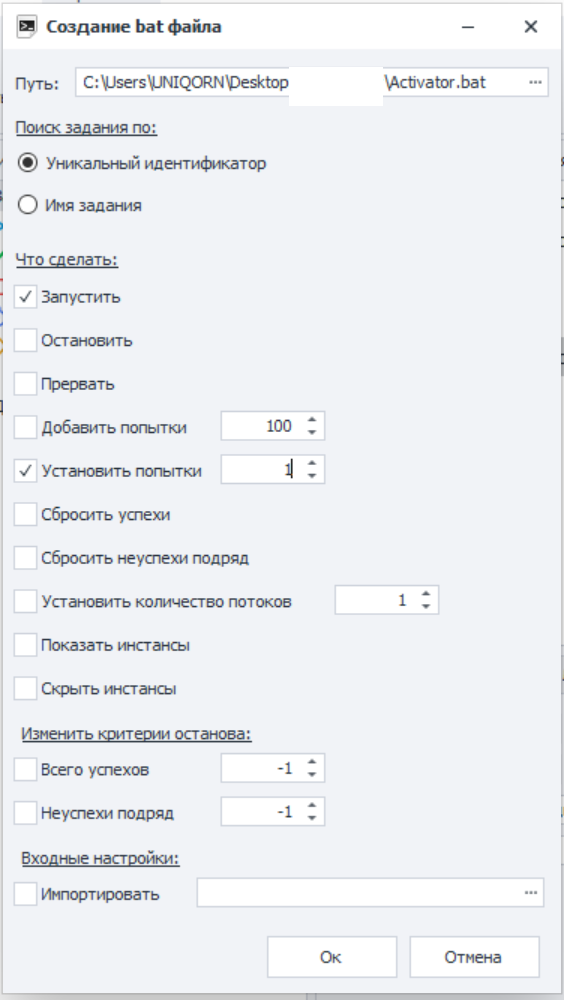
Task: Click the bat file icon in title bar
Action: point(27,27)
